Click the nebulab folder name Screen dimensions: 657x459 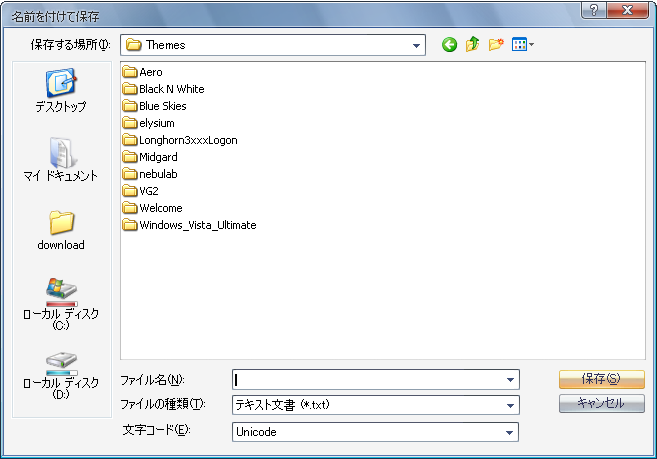tap(158, 174)
